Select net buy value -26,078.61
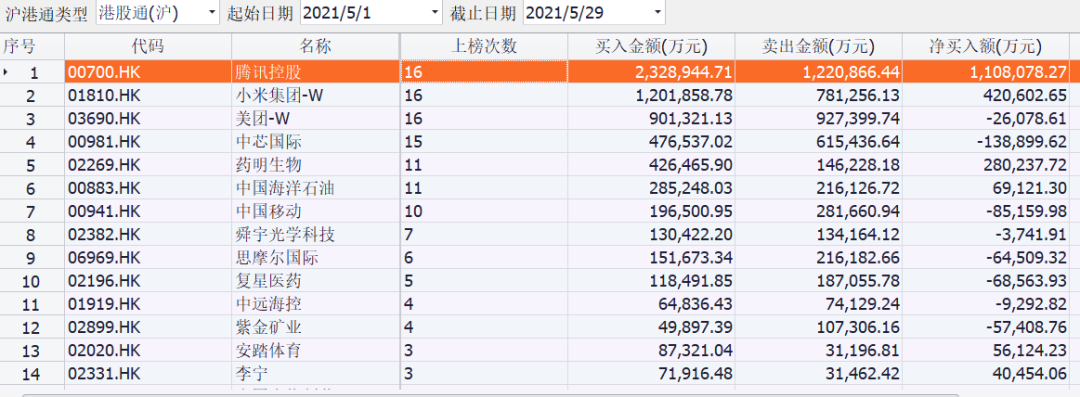 click(x=986, y=119)
